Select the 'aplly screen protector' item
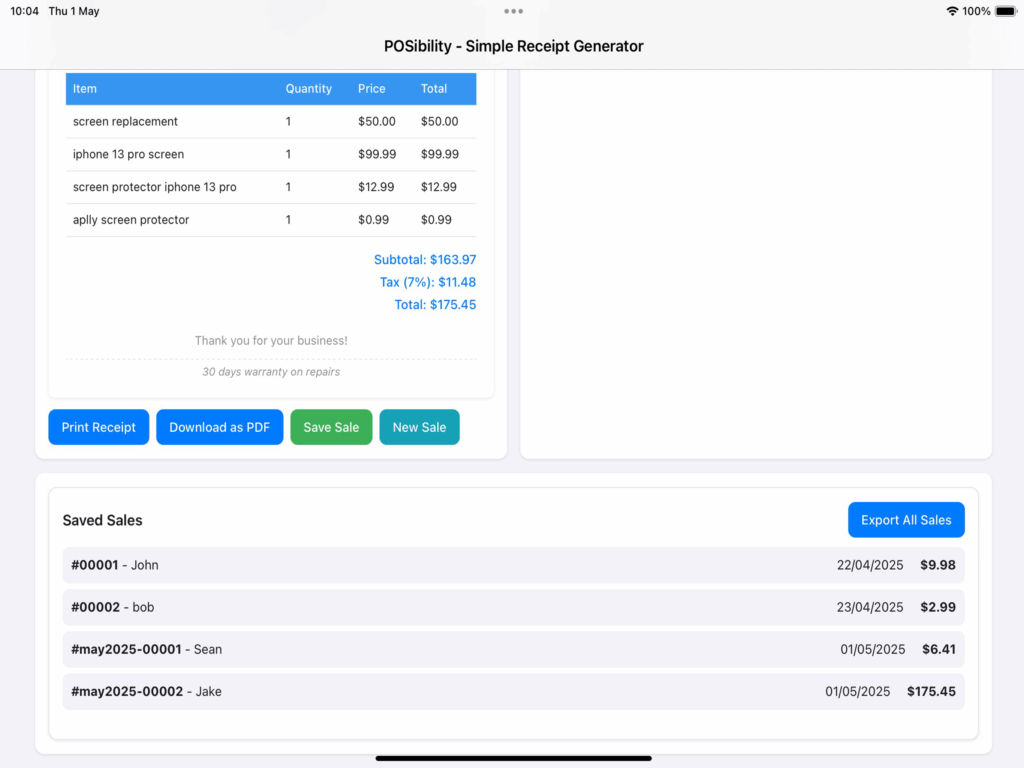This screenshot has width=1024, height=768. click(x=131, y=219)
